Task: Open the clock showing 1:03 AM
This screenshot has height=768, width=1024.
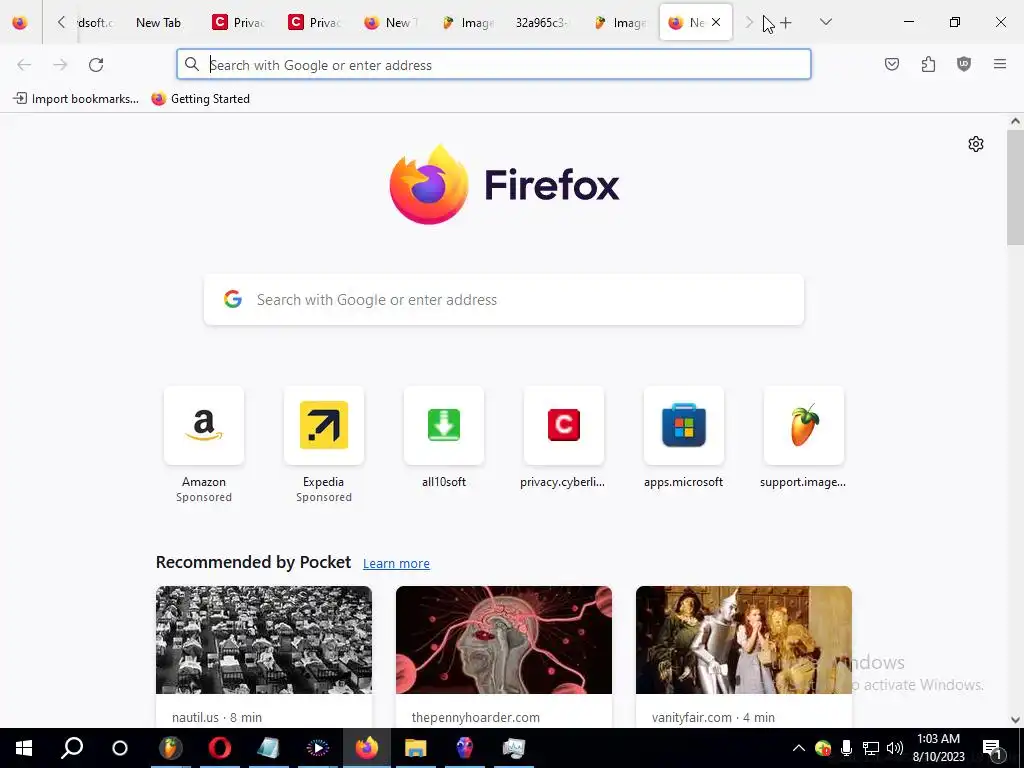Action: click(938, 748)
